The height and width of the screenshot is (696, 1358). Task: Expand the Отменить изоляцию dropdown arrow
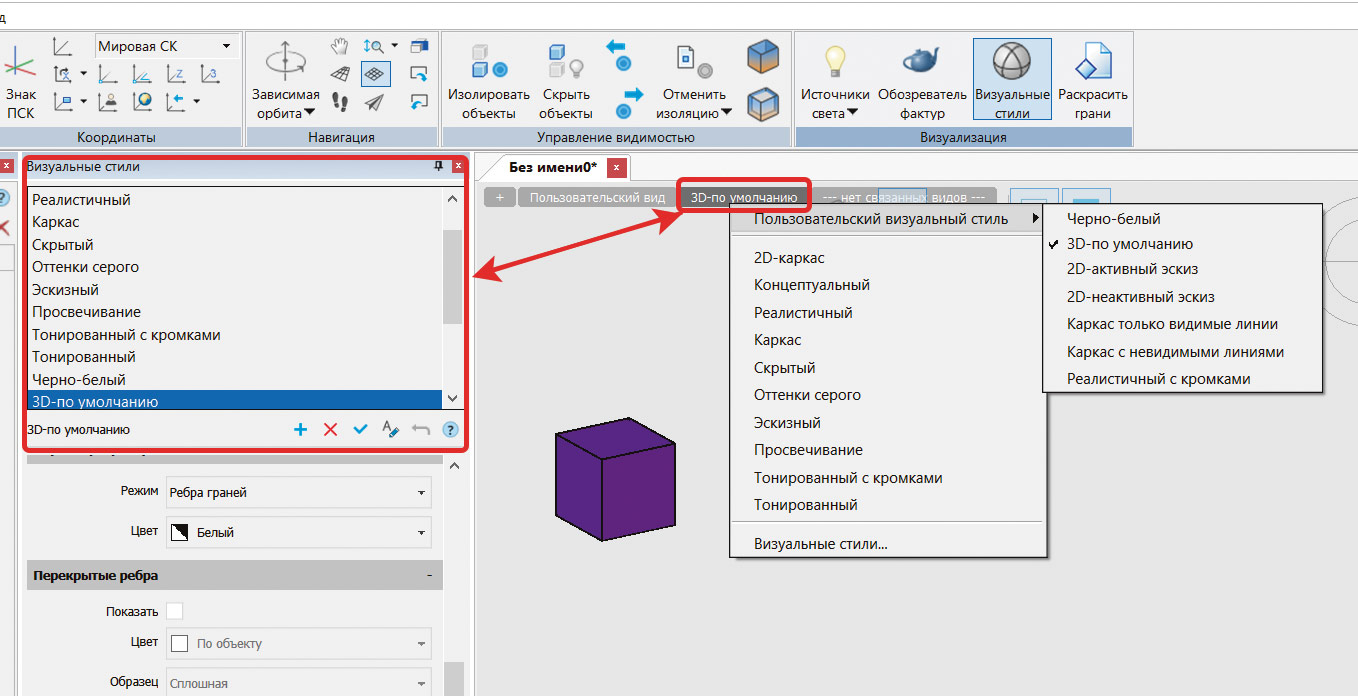tap(726, 112)
